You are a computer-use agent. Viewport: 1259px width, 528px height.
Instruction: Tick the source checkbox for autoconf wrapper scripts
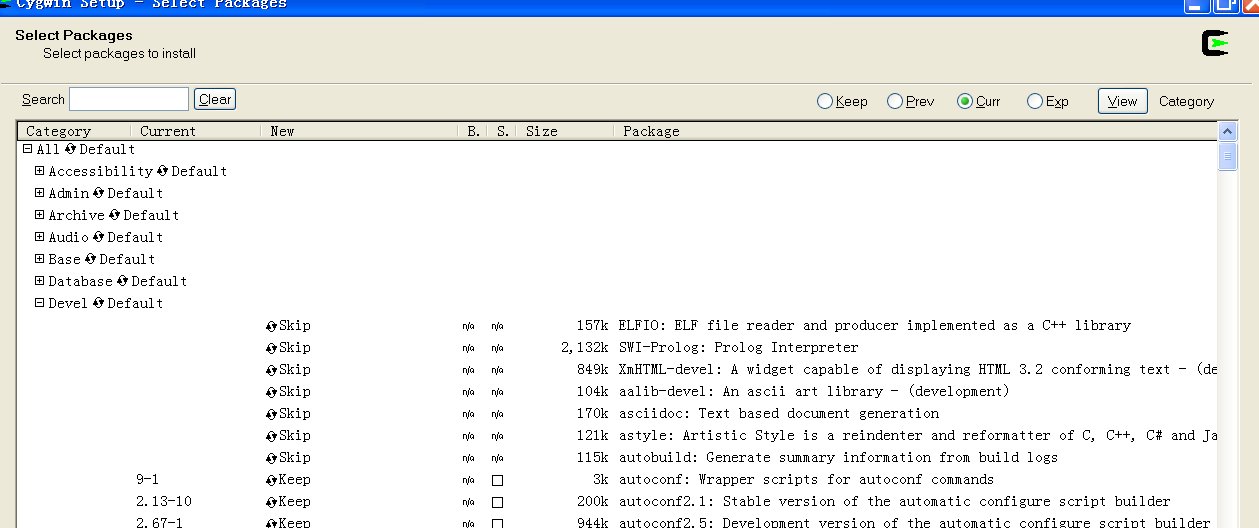pyautogui.click(x=497, y=480)
